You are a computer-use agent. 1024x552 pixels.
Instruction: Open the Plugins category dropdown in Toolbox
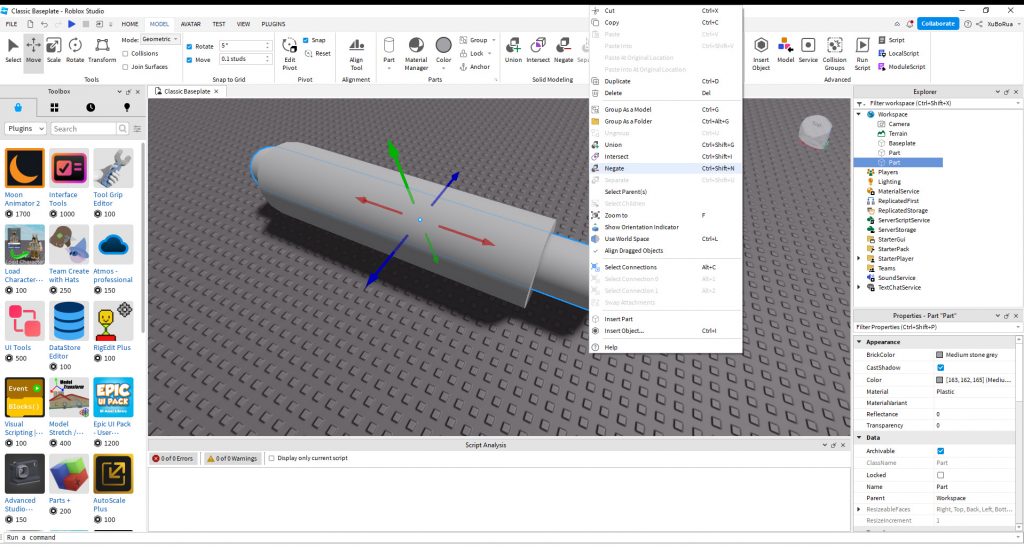coord(25,129)
